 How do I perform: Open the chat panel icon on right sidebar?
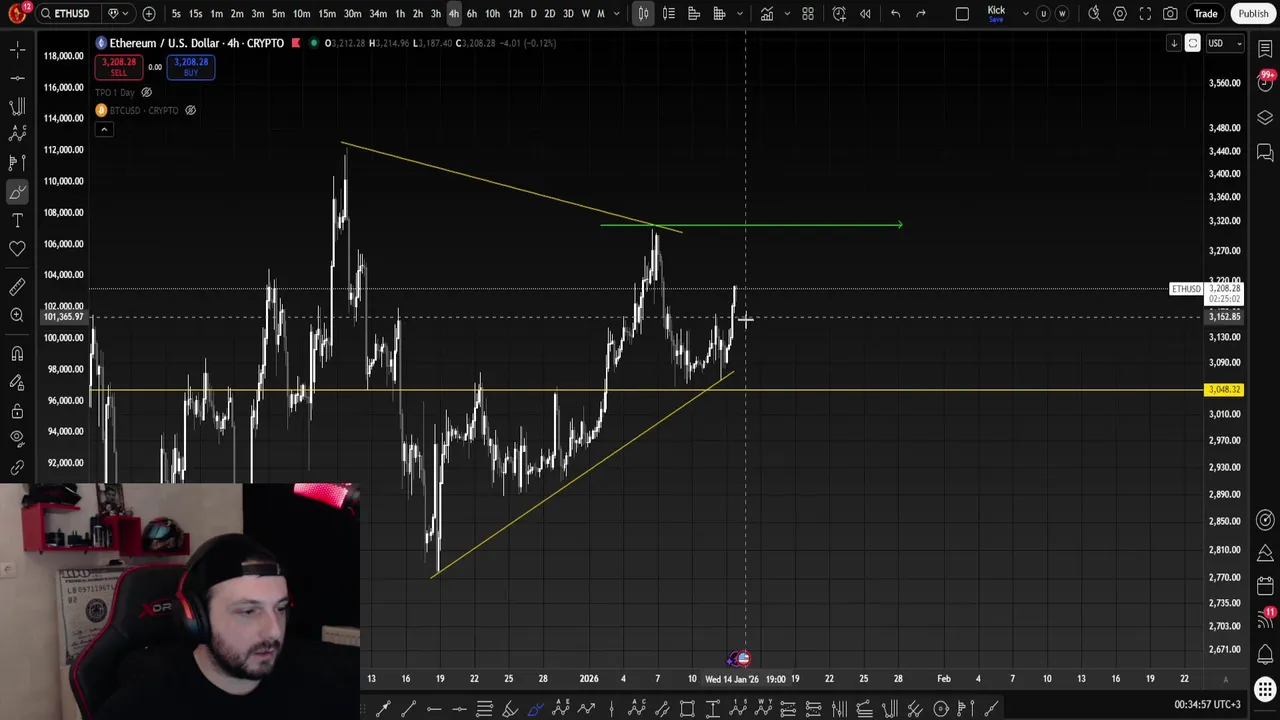tap(1265, 153)
